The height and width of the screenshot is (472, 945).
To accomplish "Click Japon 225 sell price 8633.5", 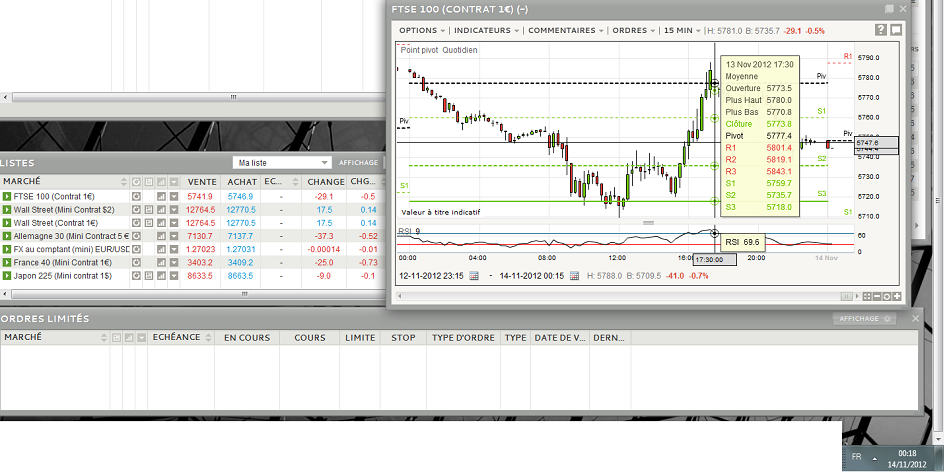I will [x=199, y=276].
